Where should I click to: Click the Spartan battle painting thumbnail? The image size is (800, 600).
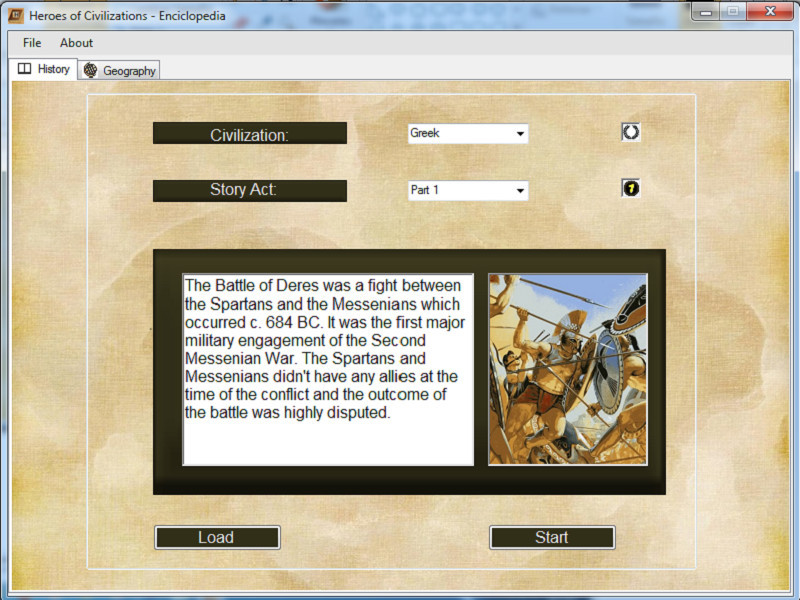tap(565, 368)
